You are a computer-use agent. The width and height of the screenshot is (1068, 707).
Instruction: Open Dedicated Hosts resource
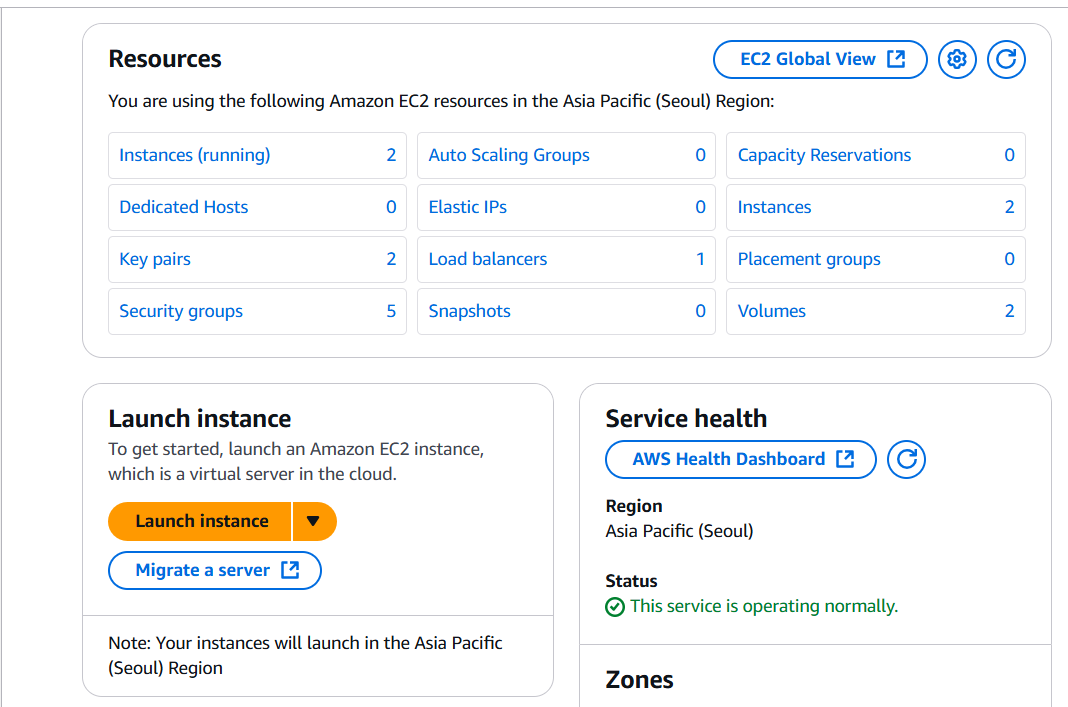(x=184, y=207)
